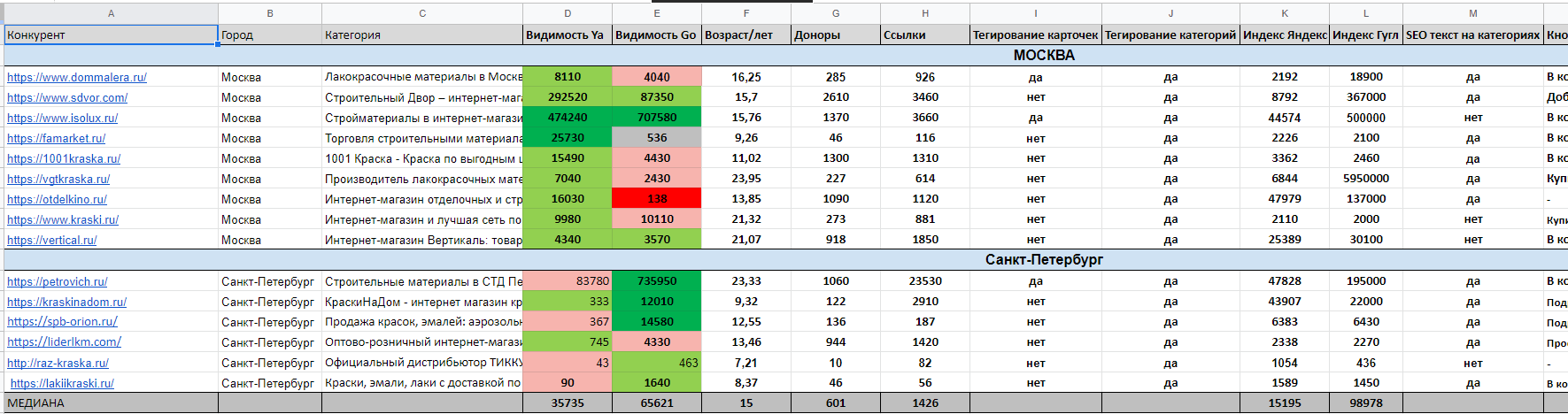
Task: Select the Индекс Яндекс header cell
Action: [1285, 34]
